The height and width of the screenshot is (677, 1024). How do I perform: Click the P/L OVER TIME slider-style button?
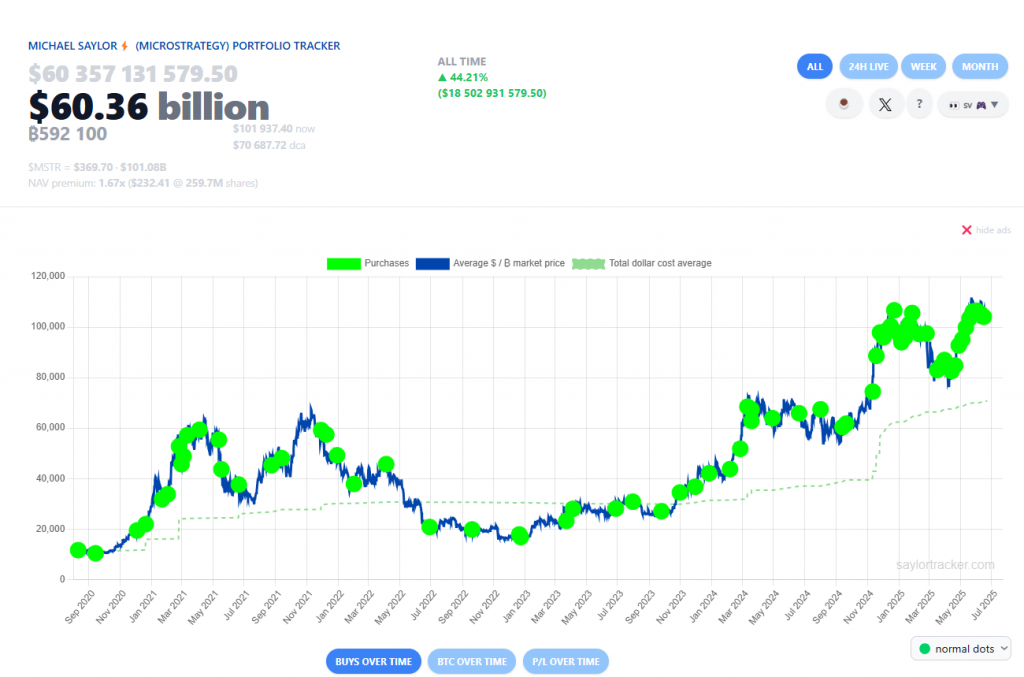[565, 661]
